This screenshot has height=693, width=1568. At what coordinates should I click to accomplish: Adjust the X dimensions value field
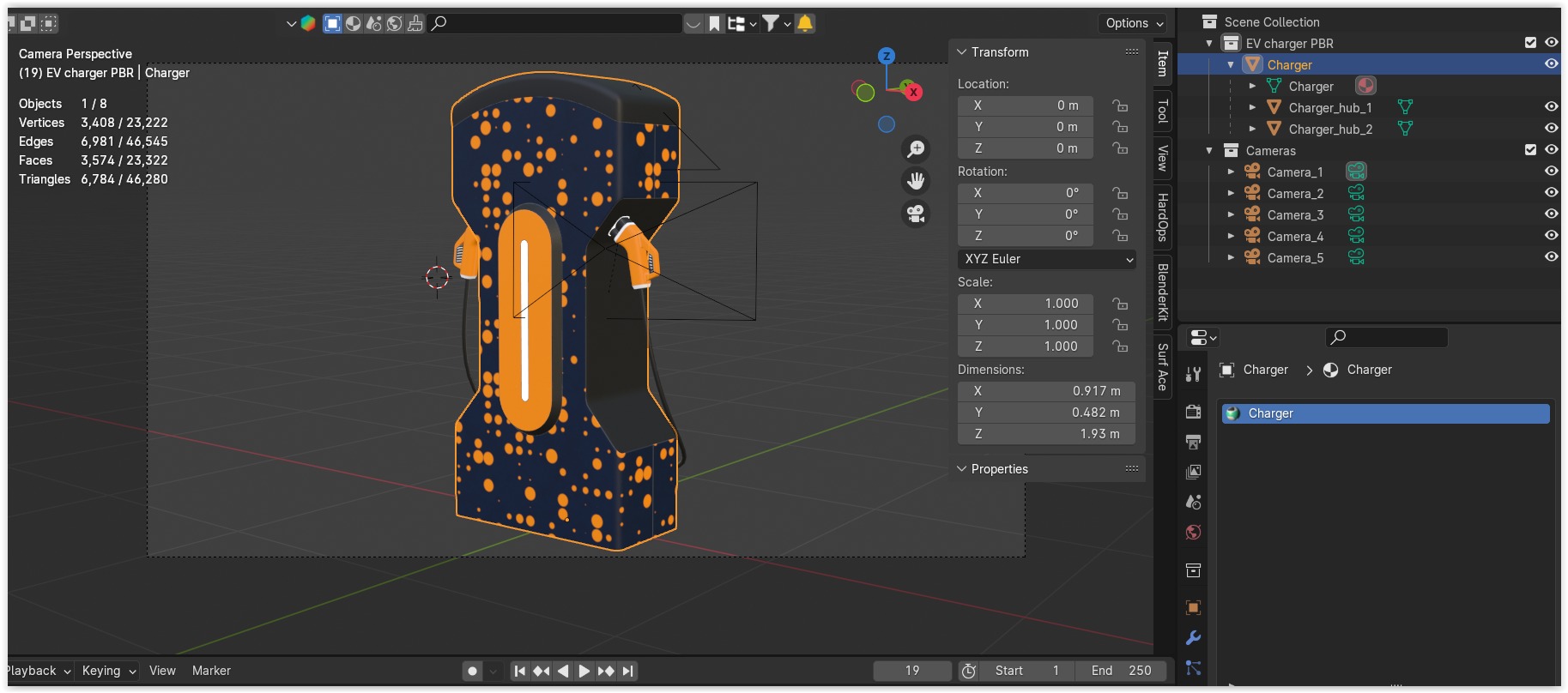click(x=1046, y=391)
